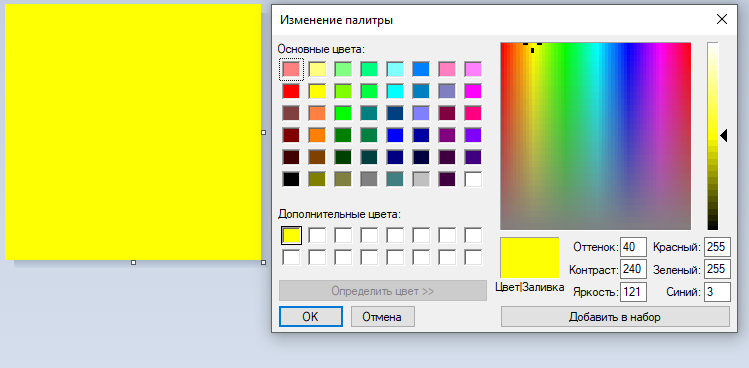Select the navy swatch in fifth row

coord(395,157)
